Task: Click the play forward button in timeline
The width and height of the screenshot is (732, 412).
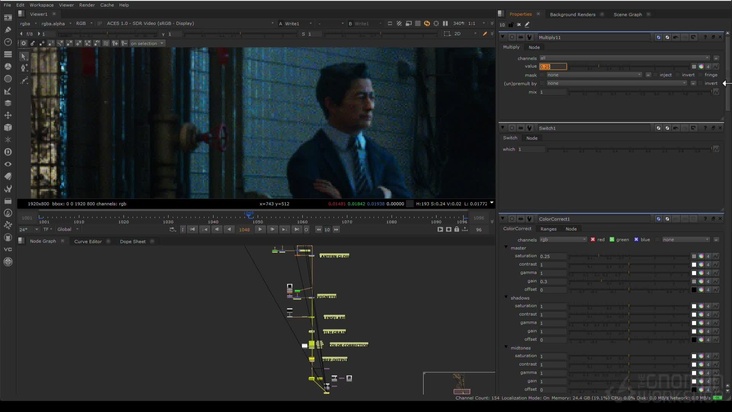Action: click(x=260, y=229)
